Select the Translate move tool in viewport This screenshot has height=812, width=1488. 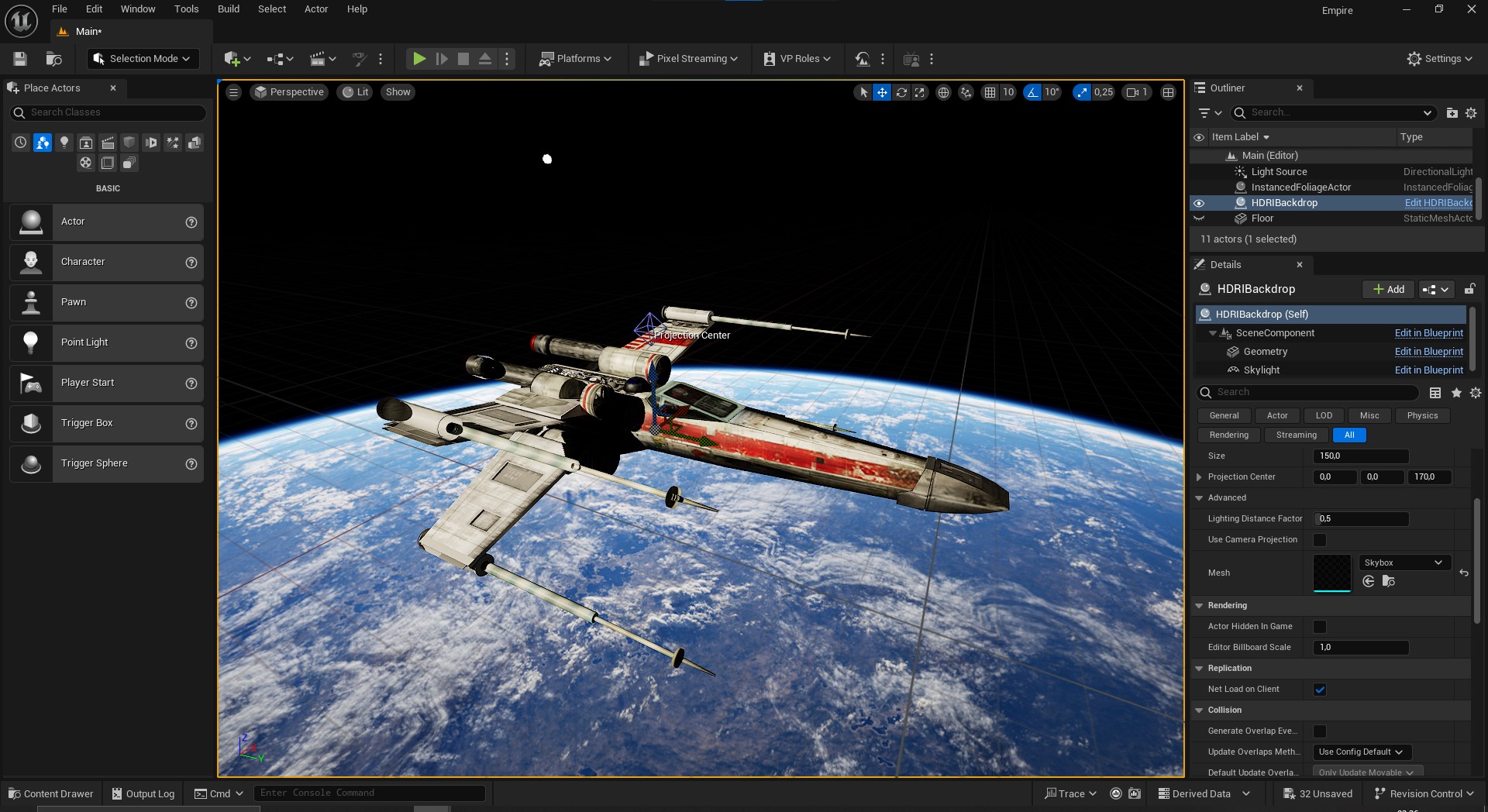(x=882, y=92)
